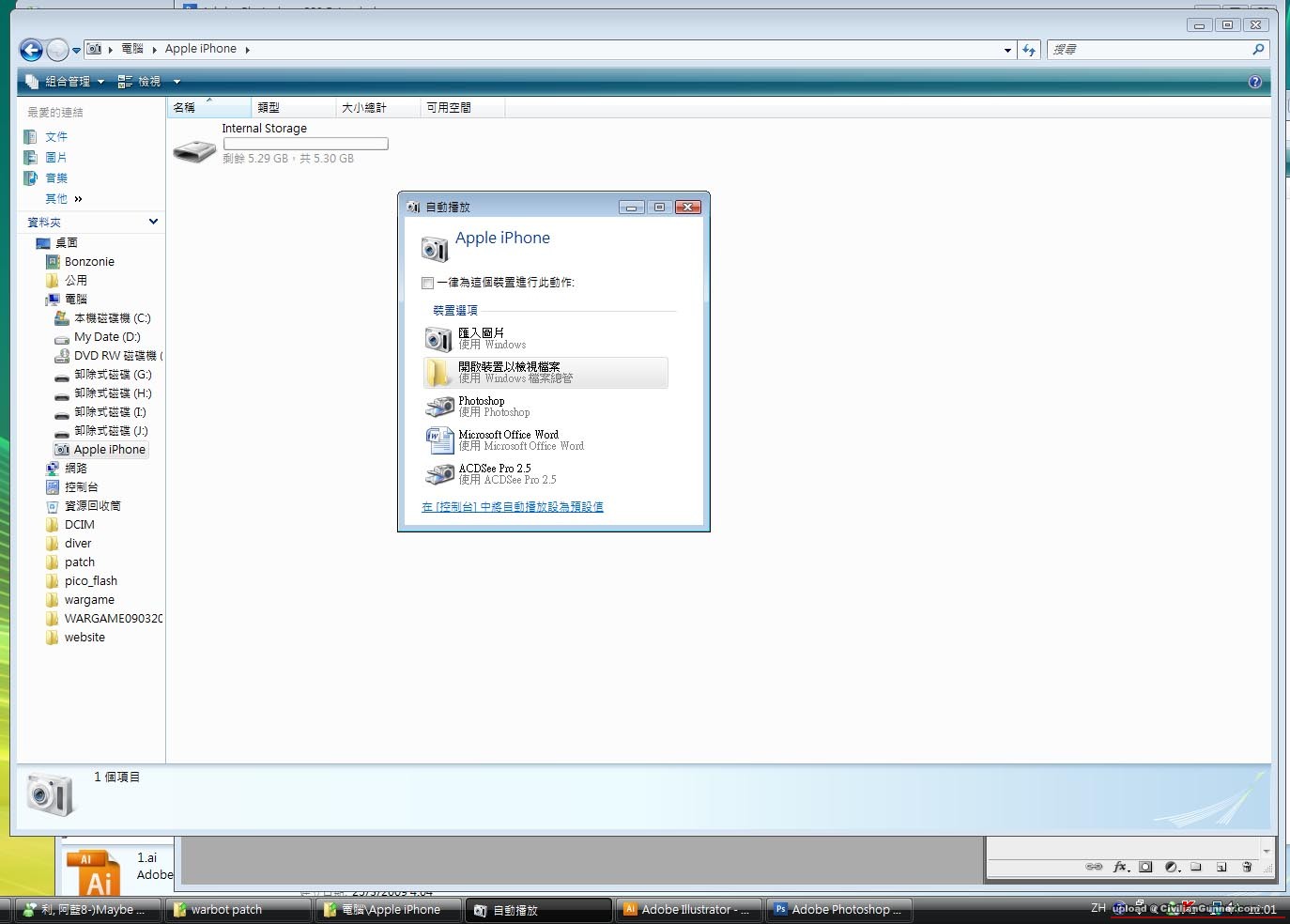Open the Views menu

click(148, 83)
